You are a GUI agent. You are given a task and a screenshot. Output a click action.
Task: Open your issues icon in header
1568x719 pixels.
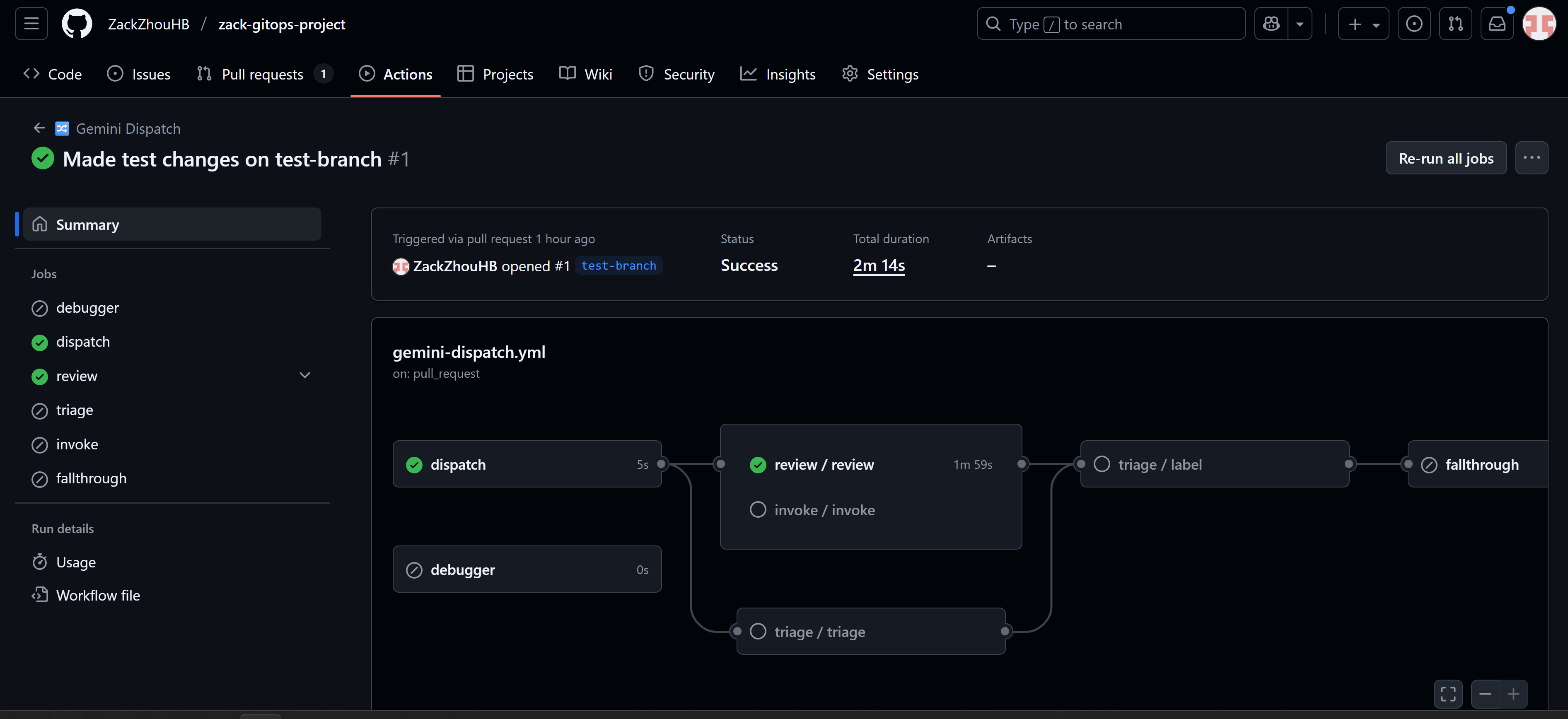click(x=1413, y=24)
